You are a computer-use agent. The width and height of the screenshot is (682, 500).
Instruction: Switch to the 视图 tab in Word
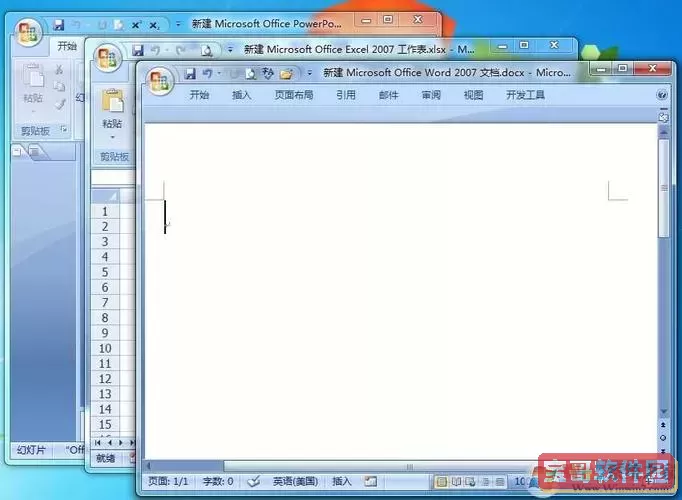tap(473, 95)
